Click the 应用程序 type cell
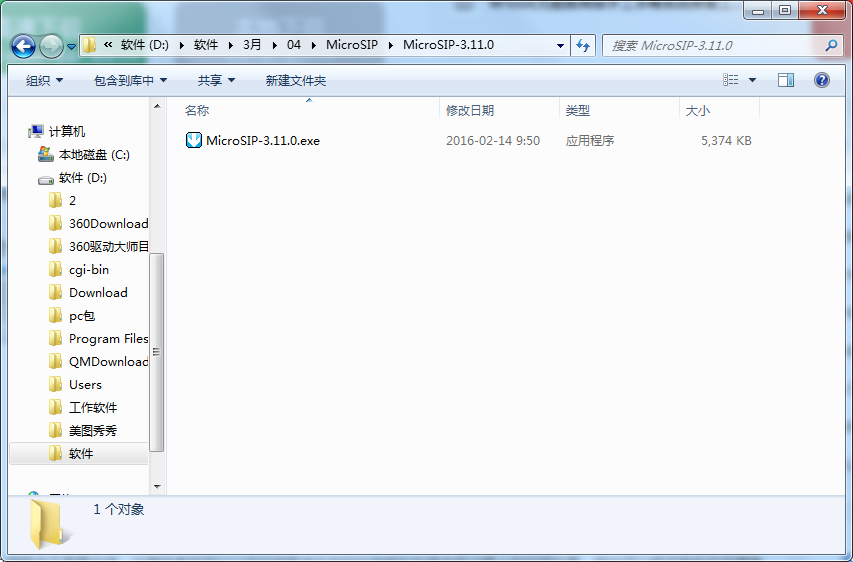Viewport: 853px width, 562px height. pyautogui.click(x=590, y=141)
